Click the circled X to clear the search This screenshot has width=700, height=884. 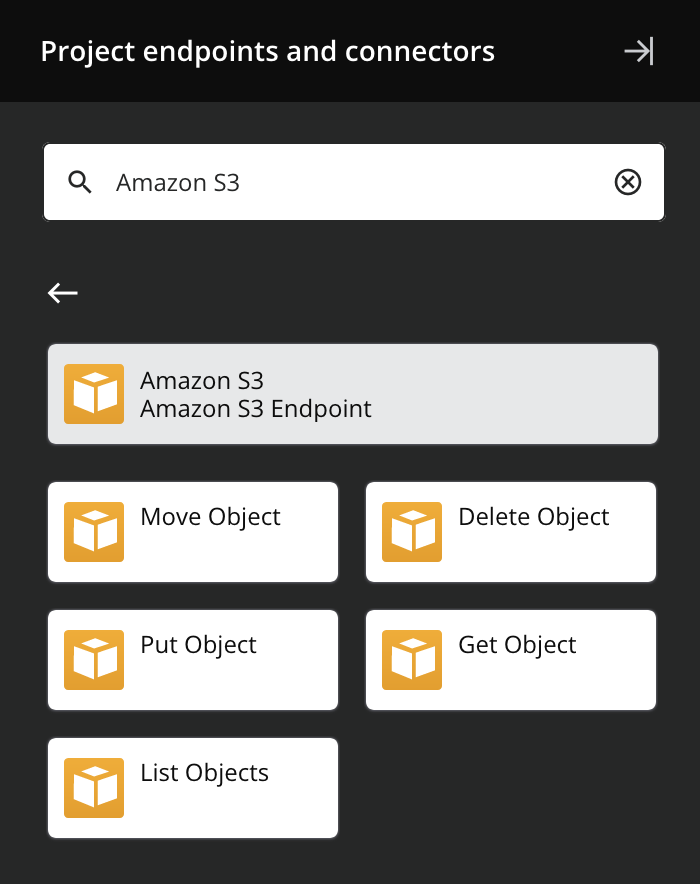(x=628, y=182)
